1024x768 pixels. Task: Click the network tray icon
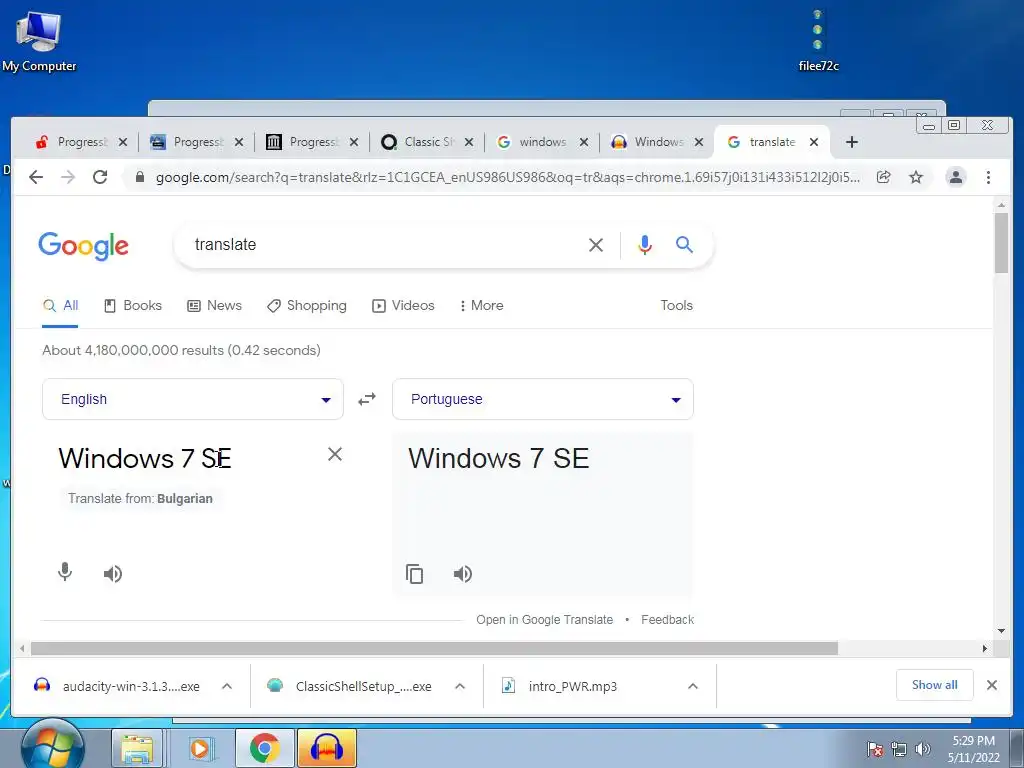pyautogui.click(x=899, y=749)
